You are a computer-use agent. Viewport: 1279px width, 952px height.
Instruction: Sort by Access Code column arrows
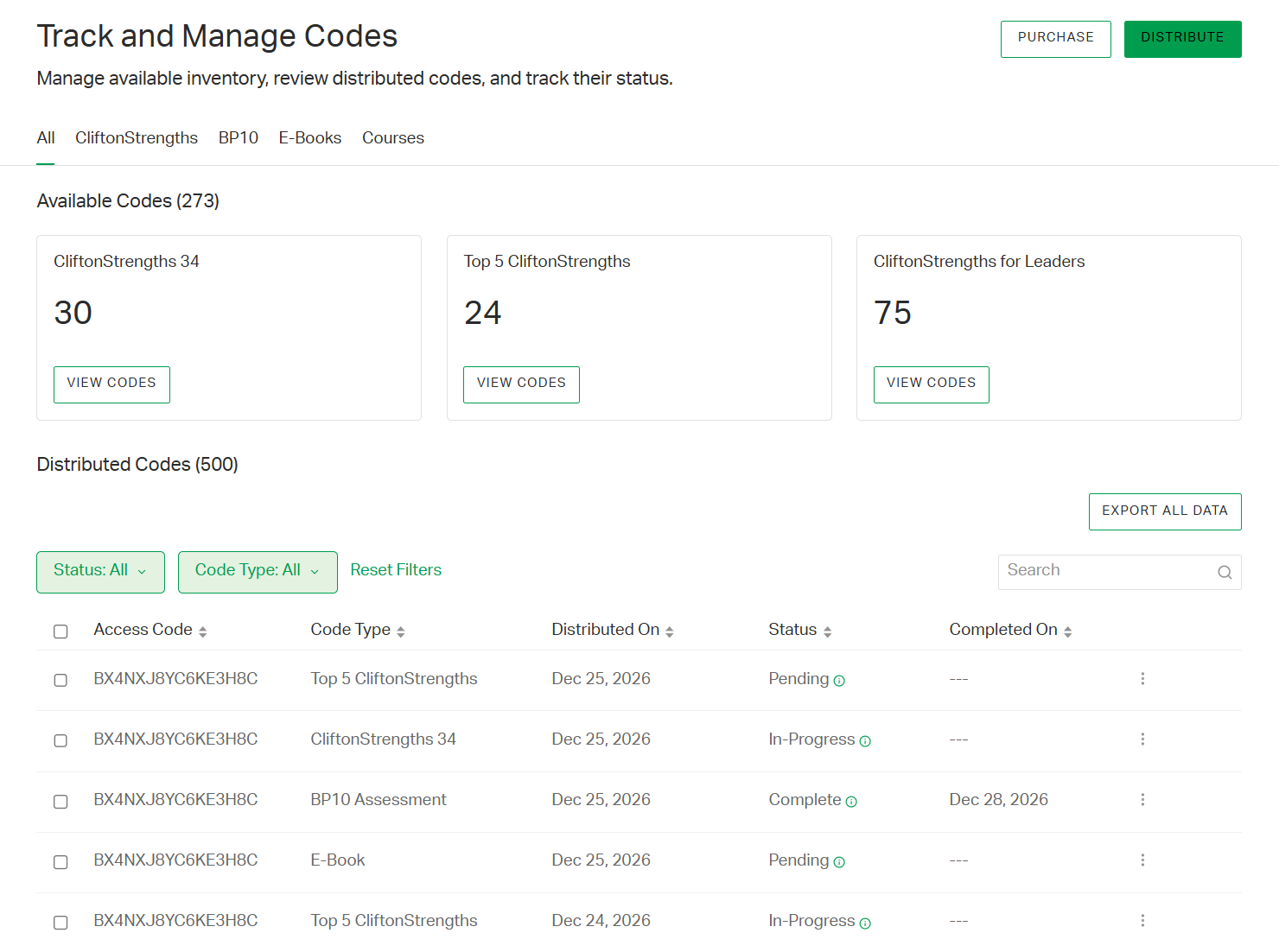click(202, 631)
